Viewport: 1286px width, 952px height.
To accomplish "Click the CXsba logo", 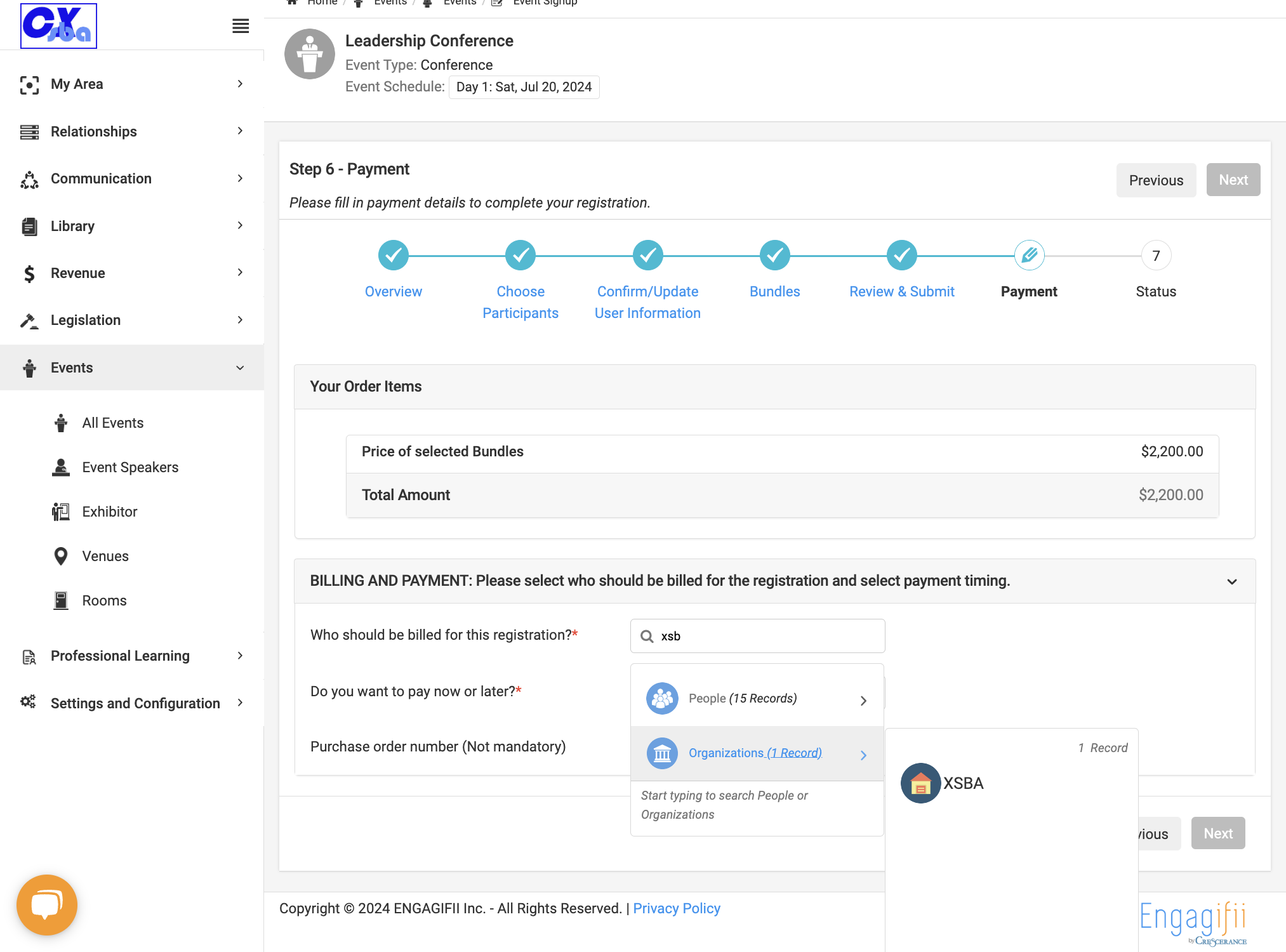I will click(58, 26).
